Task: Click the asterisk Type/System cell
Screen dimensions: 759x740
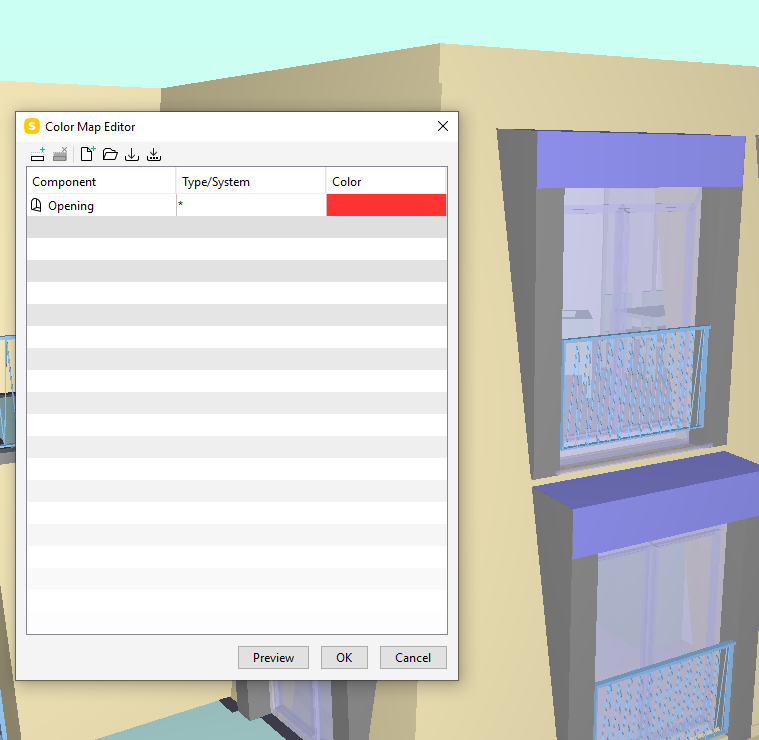Action: coord(251,205)
